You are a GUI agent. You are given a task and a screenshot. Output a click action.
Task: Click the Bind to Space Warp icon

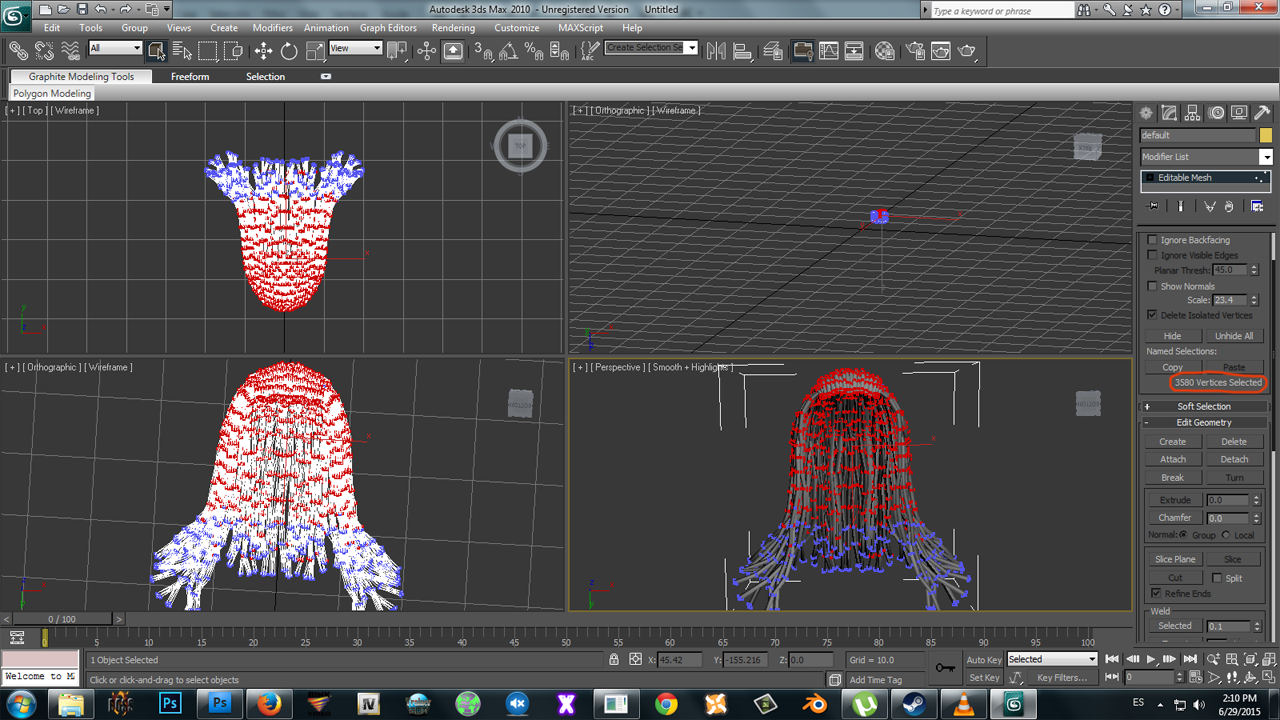click(70, 50)
